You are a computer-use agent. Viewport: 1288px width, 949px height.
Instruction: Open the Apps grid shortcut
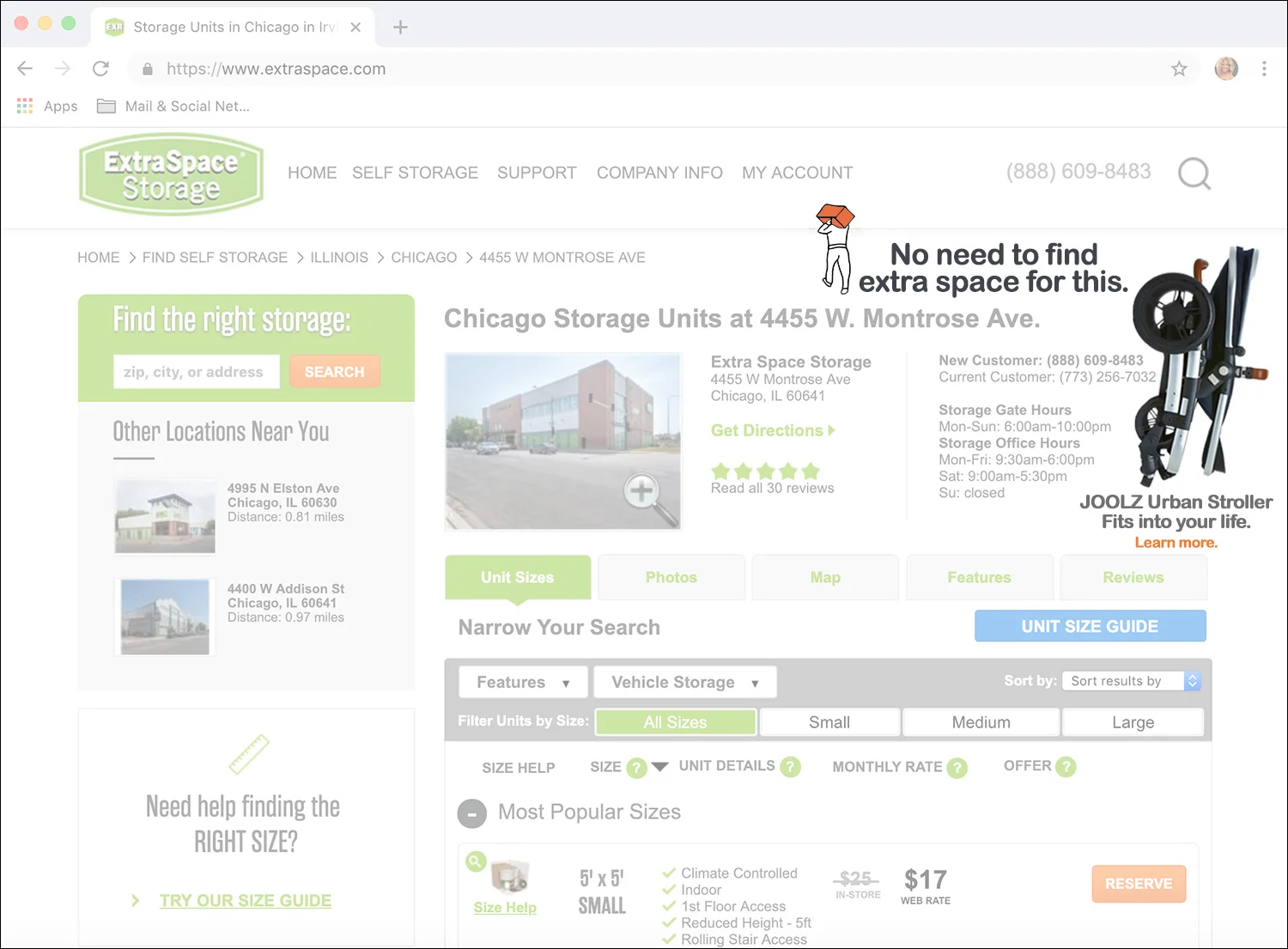pos(47,106)
